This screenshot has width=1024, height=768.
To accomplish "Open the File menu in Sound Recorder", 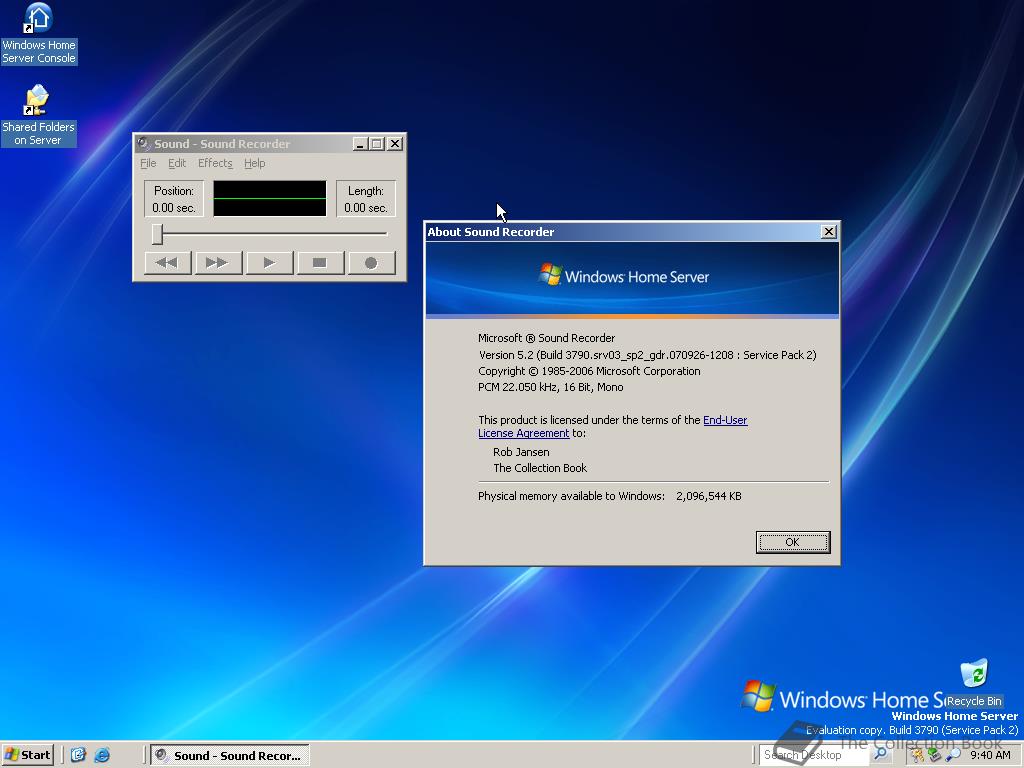I will (148, 163).
